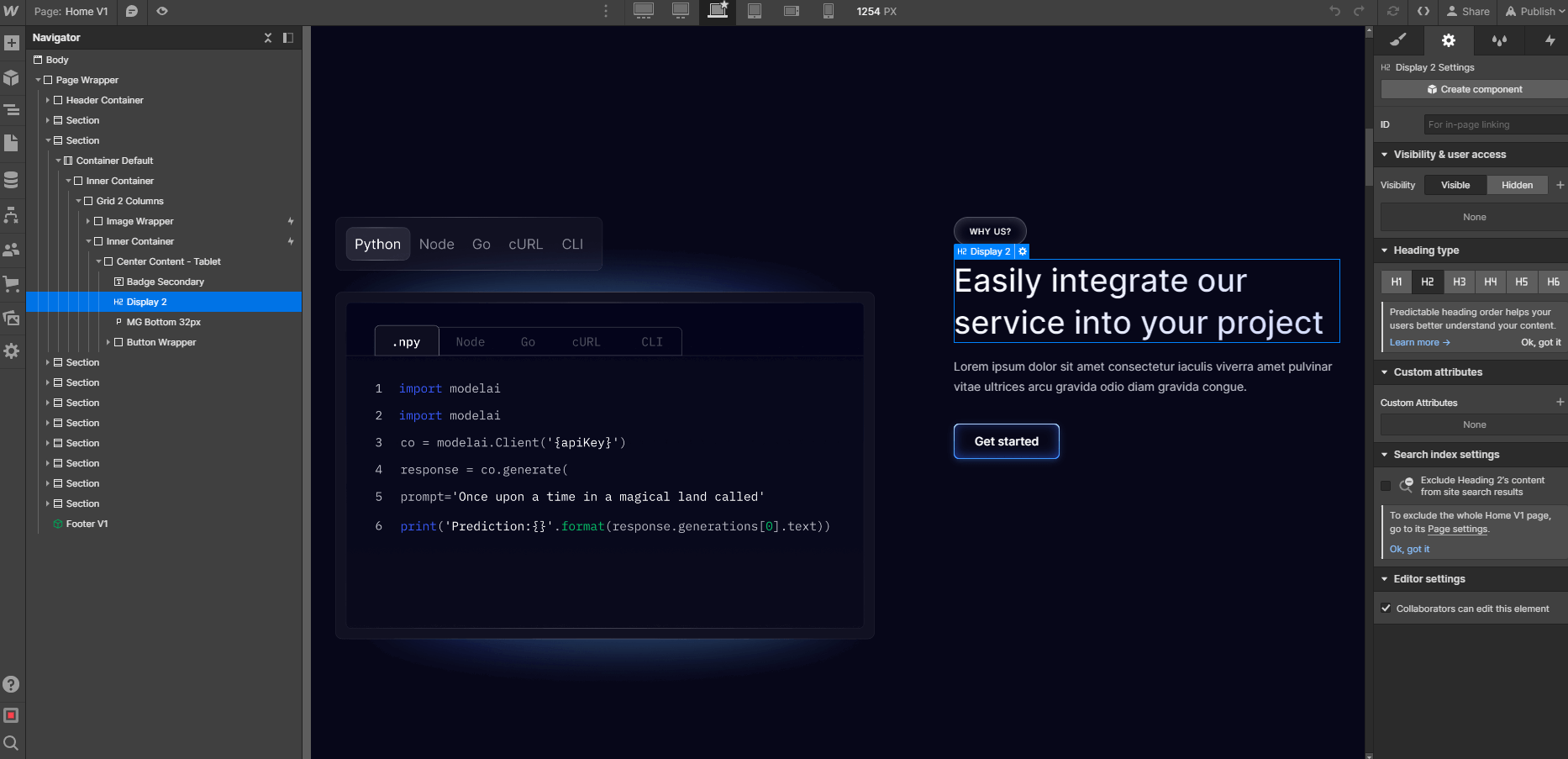
Task: Collapse the Heading type section
Action: coord(1385,250)
